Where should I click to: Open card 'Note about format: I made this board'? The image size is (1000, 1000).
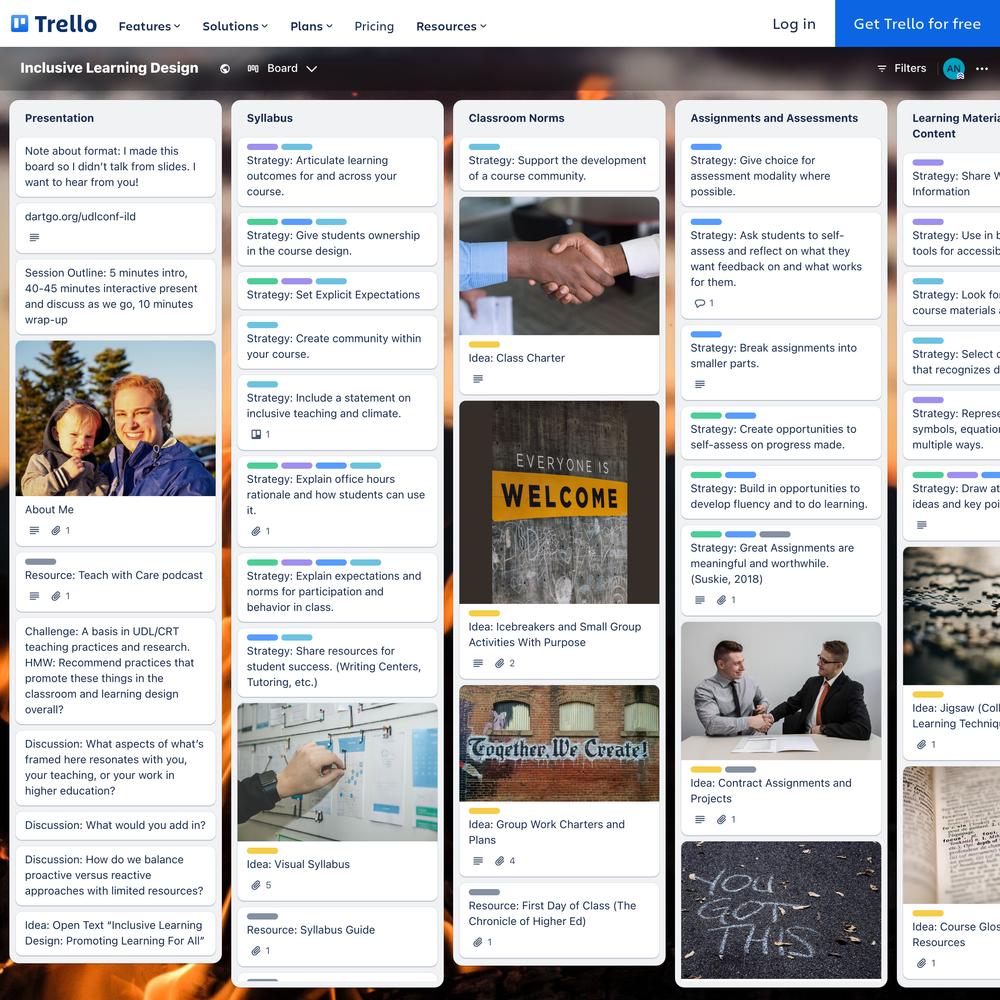pos(115,167)
